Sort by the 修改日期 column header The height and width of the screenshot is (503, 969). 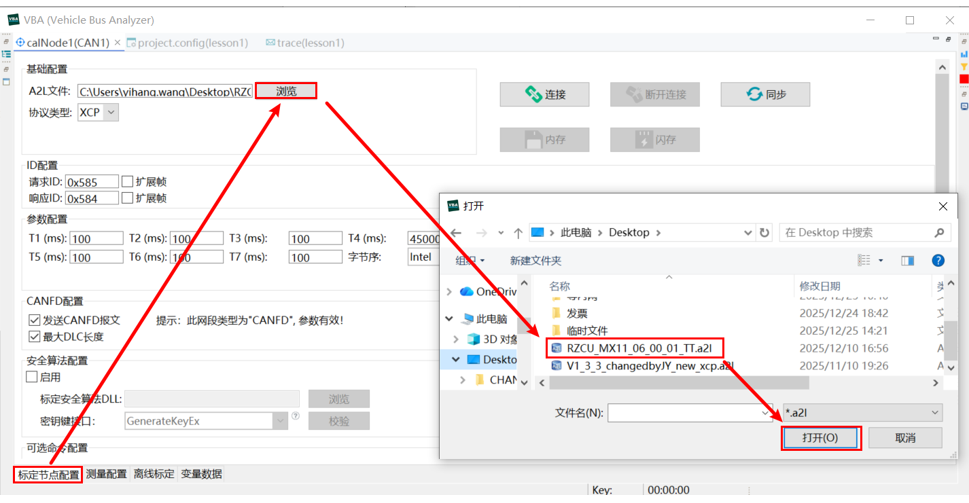[820, 286]
